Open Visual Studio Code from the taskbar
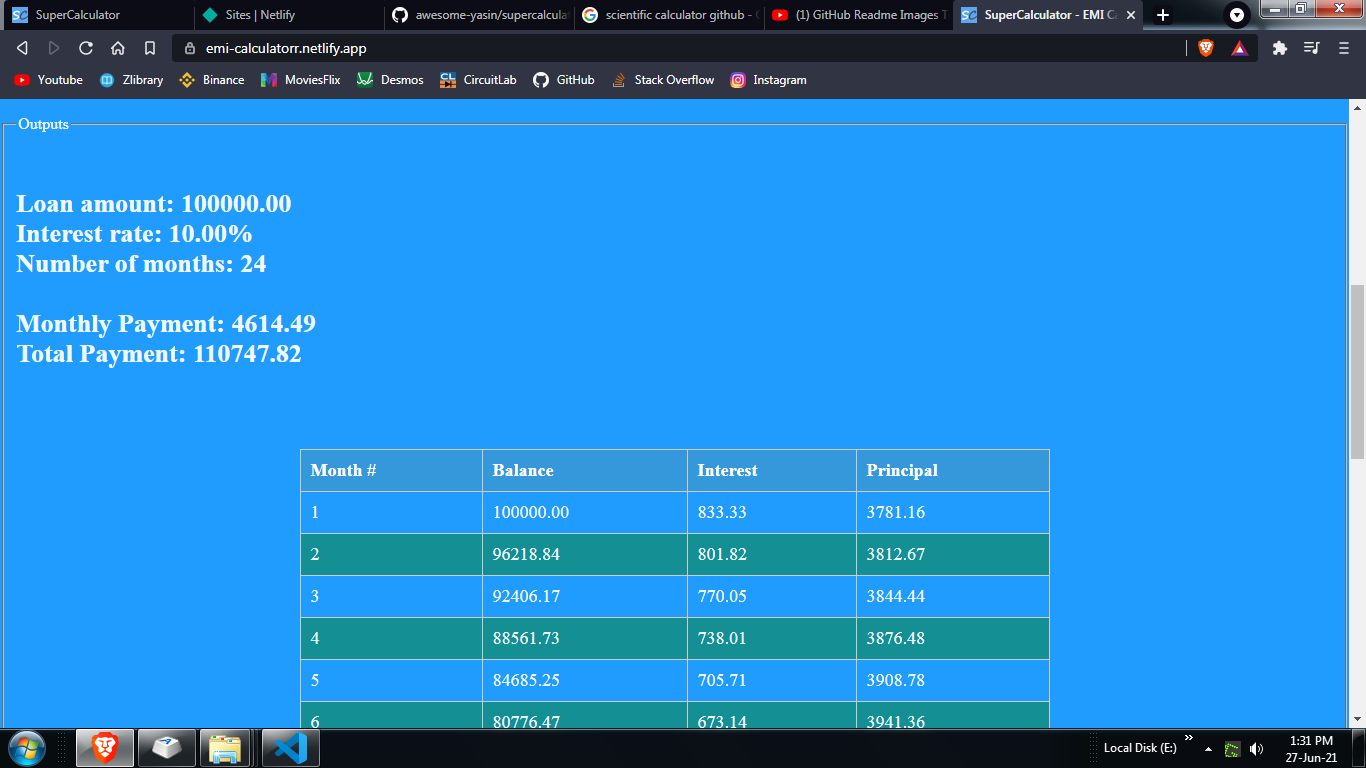Screen dimensions: 1366x768 tap(290, 748)
